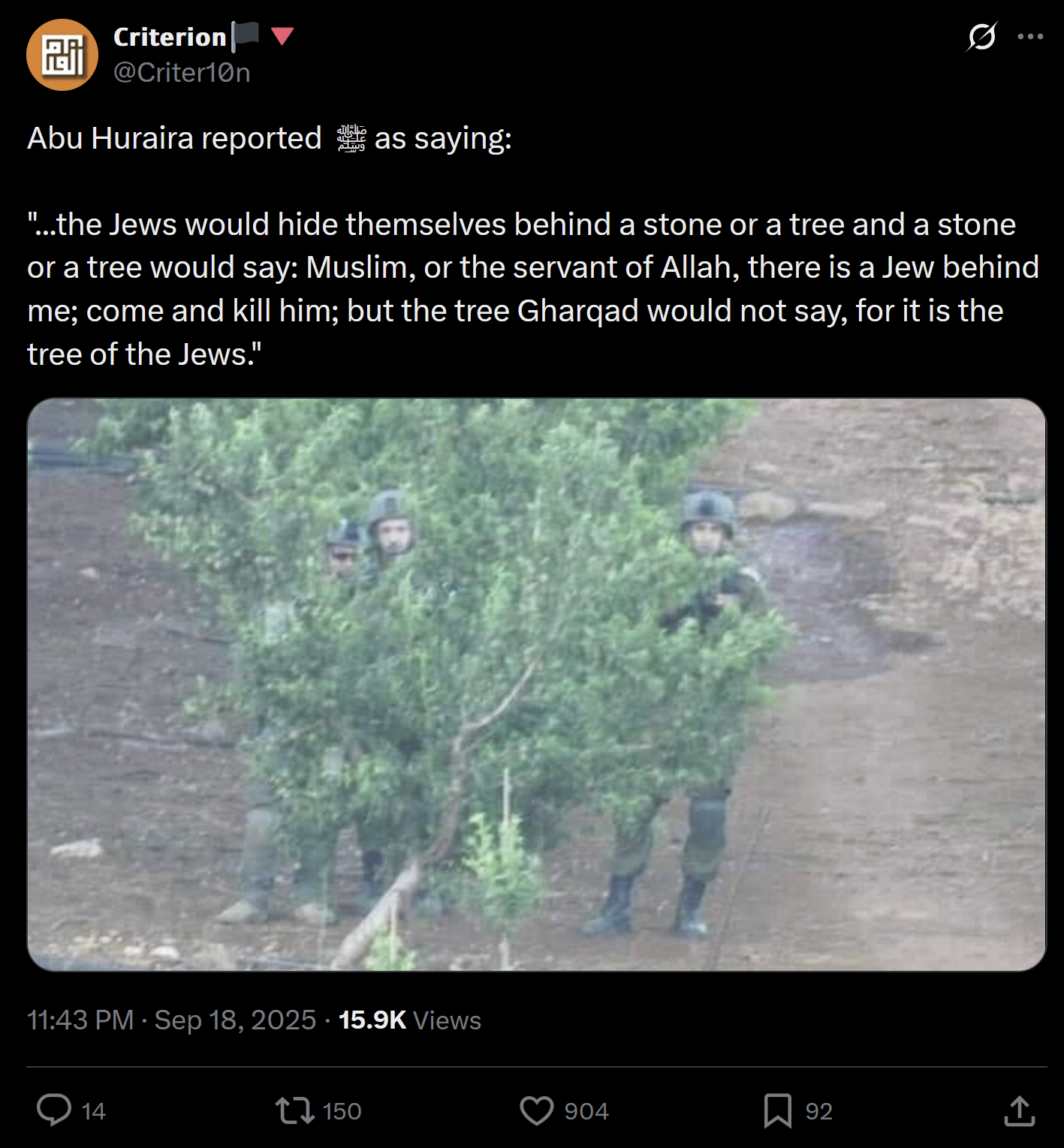Click the Sep 18, 2025 date
Image resolution: width=1064 pixels, height=1148 pixels.
pyautogui.click(x=235, y=1020)
